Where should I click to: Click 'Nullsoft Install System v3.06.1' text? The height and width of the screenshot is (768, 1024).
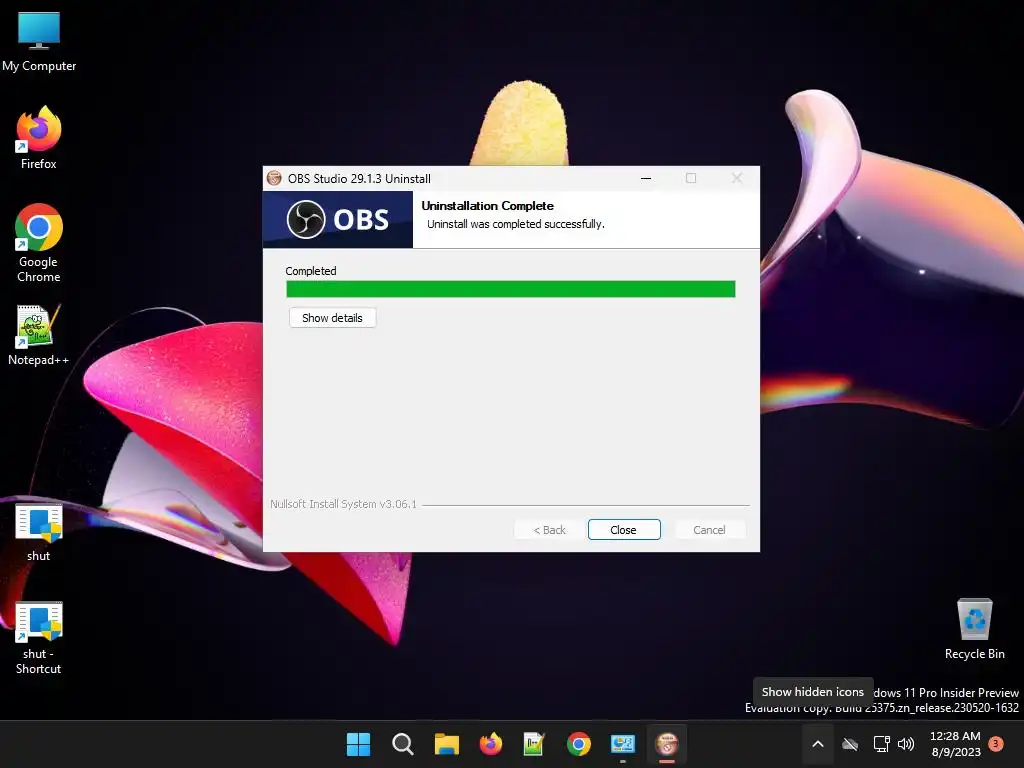[x=344, y=504]
